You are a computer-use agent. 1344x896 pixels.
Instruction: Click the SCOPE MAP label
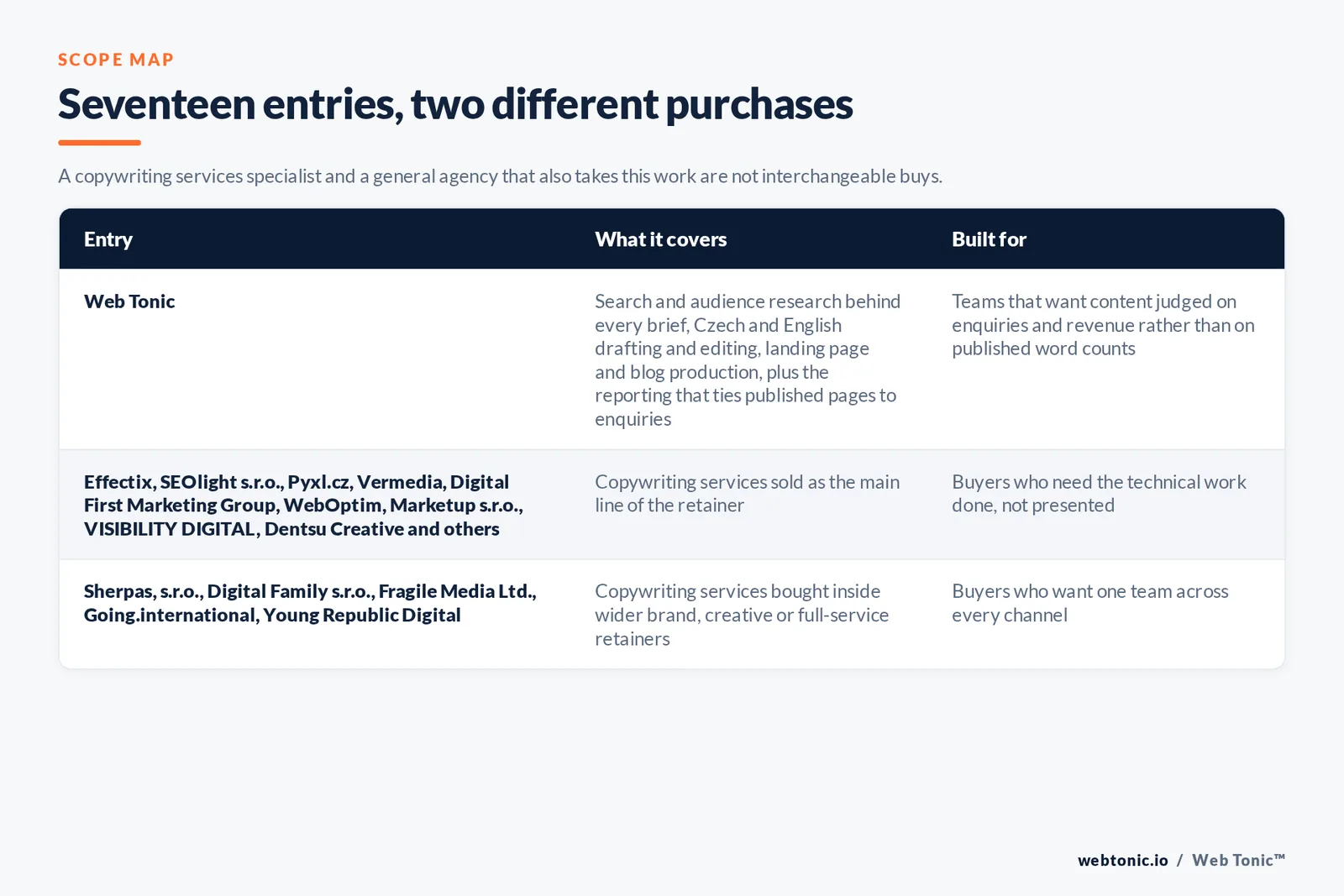click(116, 60)
